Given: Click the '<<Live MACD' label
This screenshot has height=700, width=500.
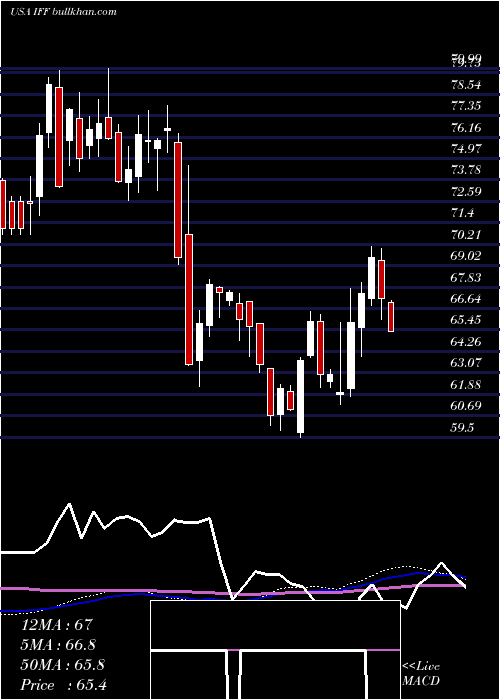Looking at the screenshot, I should 421,673.
